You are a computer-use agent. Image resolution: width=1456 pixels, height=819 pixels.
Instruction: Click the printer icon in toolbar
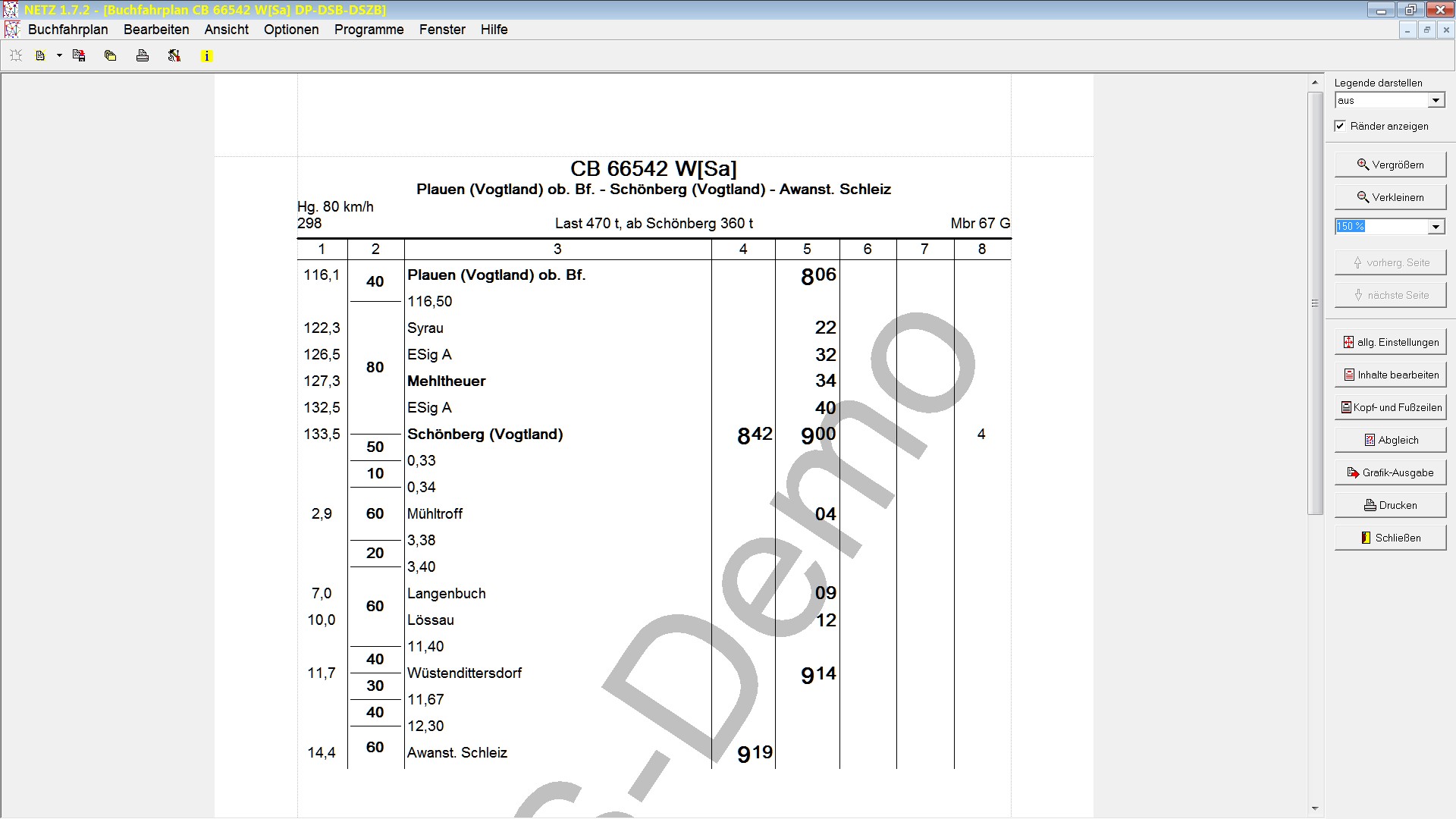tap(143, 55)
